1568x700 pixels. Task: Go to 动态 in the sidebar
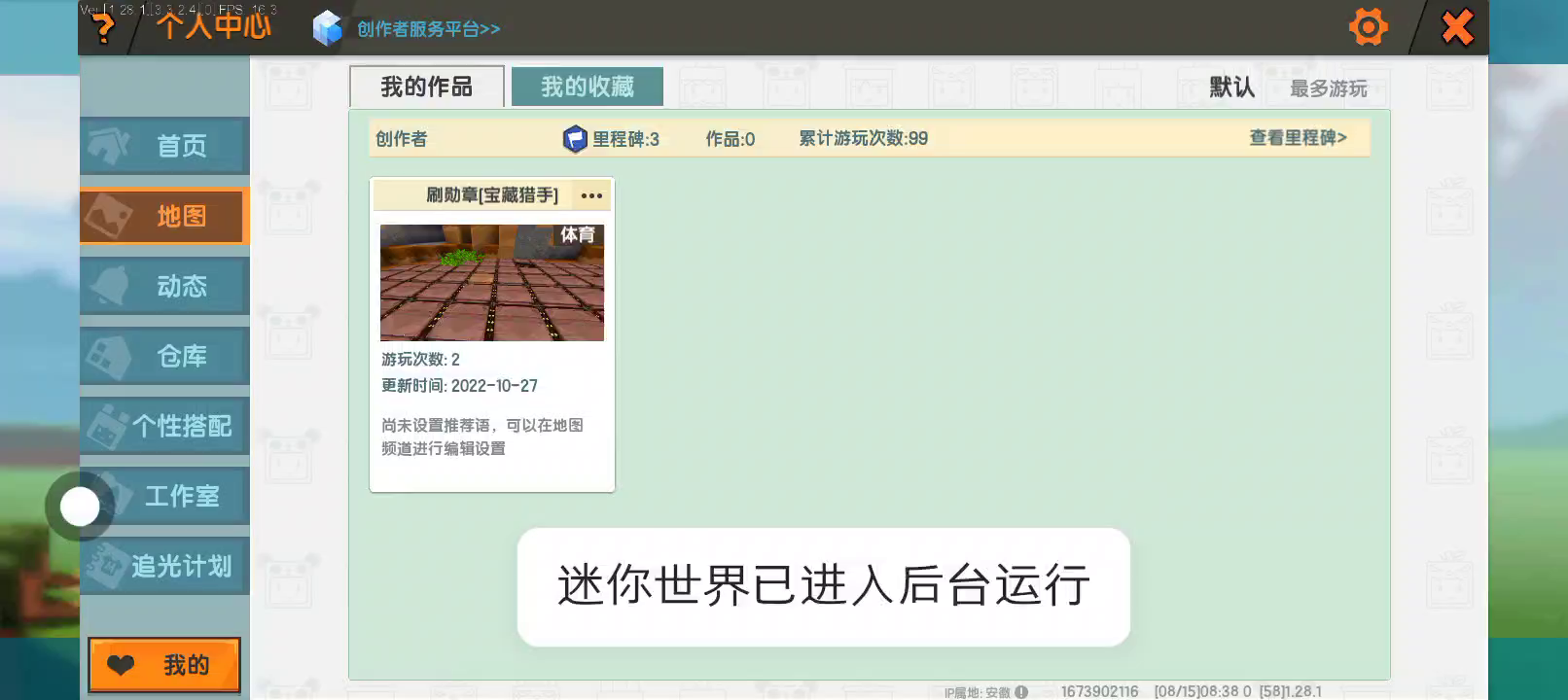coord(164,286)
